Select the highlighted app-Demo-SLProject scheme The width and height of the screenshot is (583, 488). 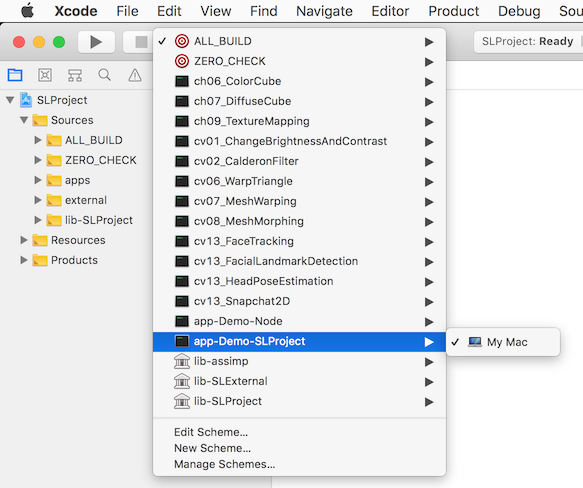pos(299,341)
